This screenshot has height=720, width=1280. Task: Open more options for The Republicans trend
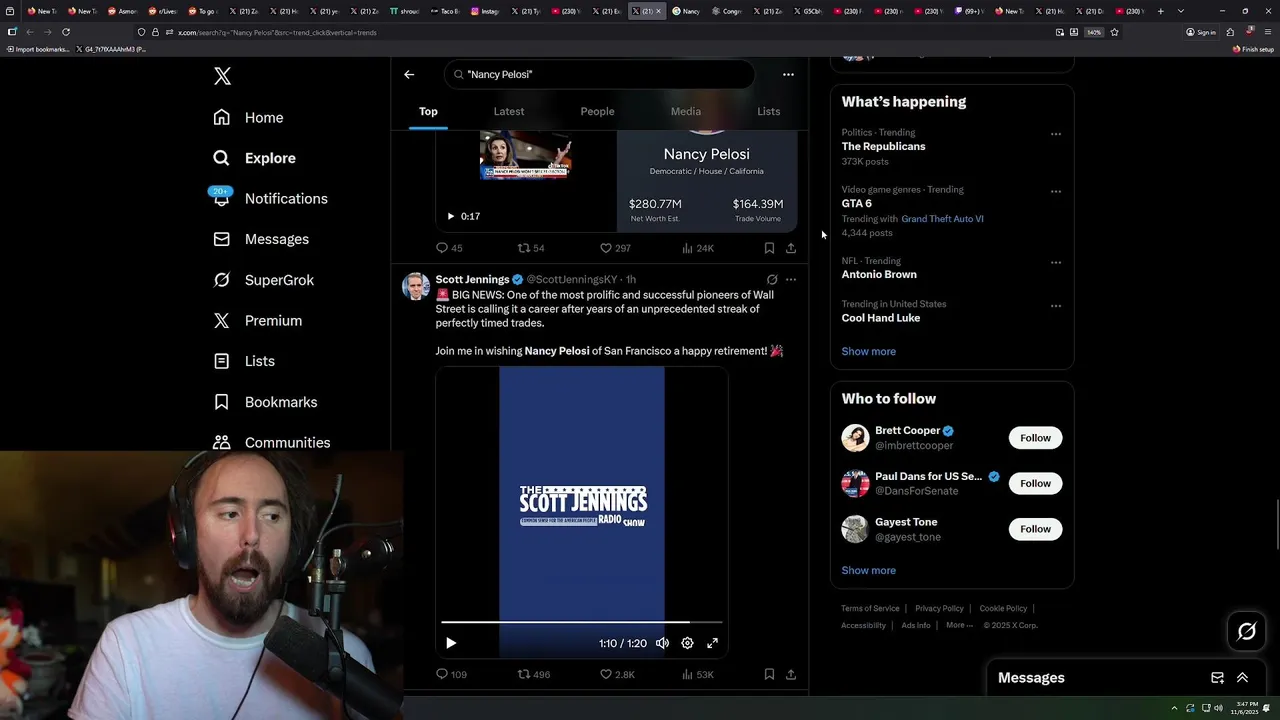point(1056,134)
